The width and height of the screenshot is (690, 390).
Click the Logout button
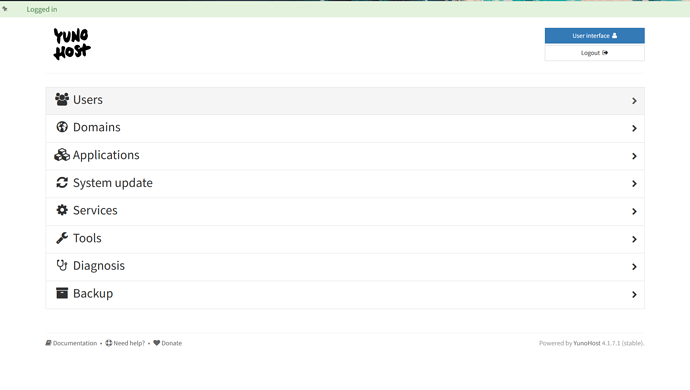[x=595, y=53]
